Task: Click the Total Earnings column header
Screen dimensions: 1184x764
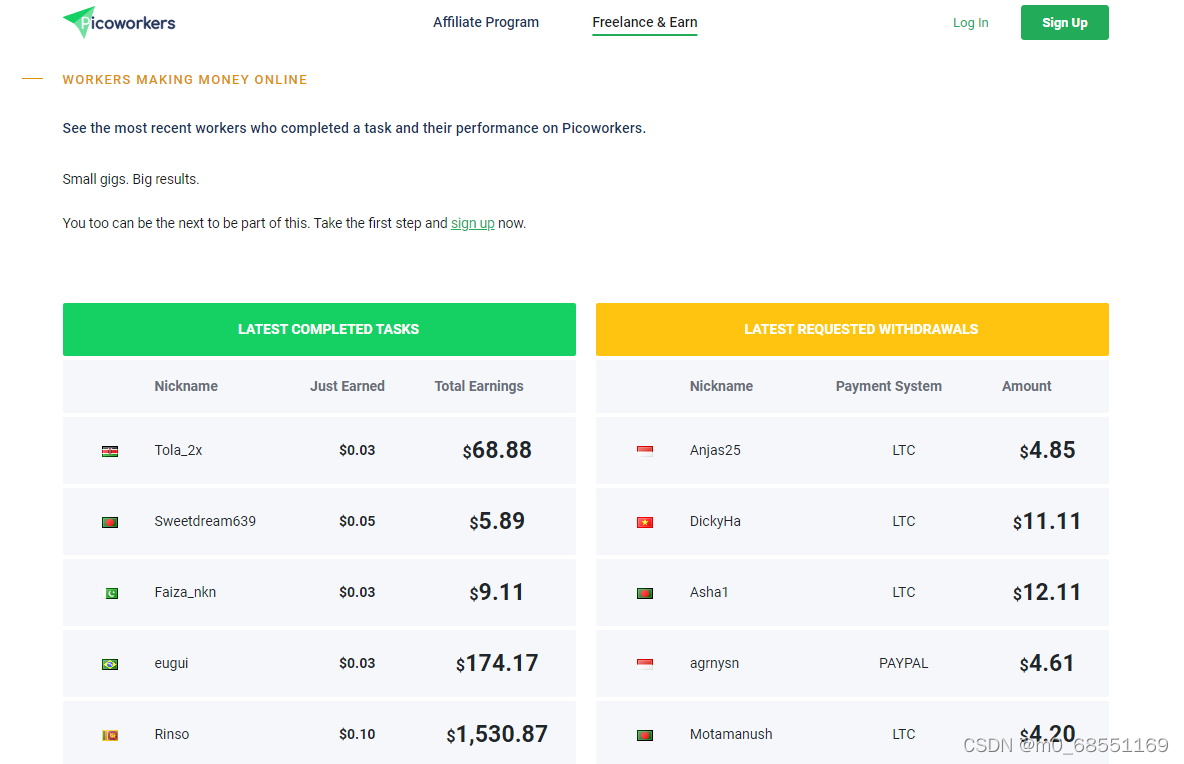Action: 479,387
